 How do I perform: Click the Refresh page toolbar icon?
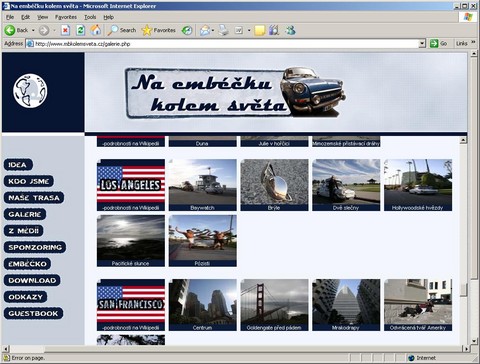click(80, 31)
